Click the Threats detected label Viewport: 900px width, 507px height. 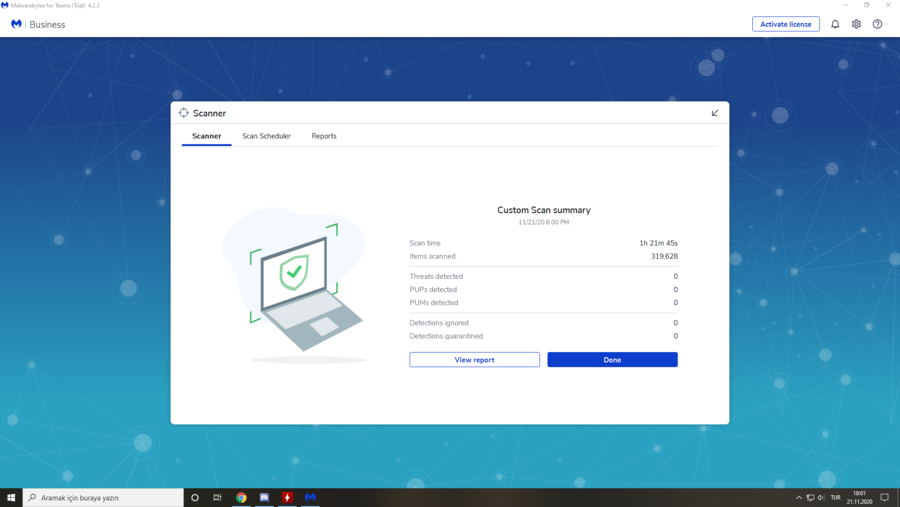(x=436, y=277)
